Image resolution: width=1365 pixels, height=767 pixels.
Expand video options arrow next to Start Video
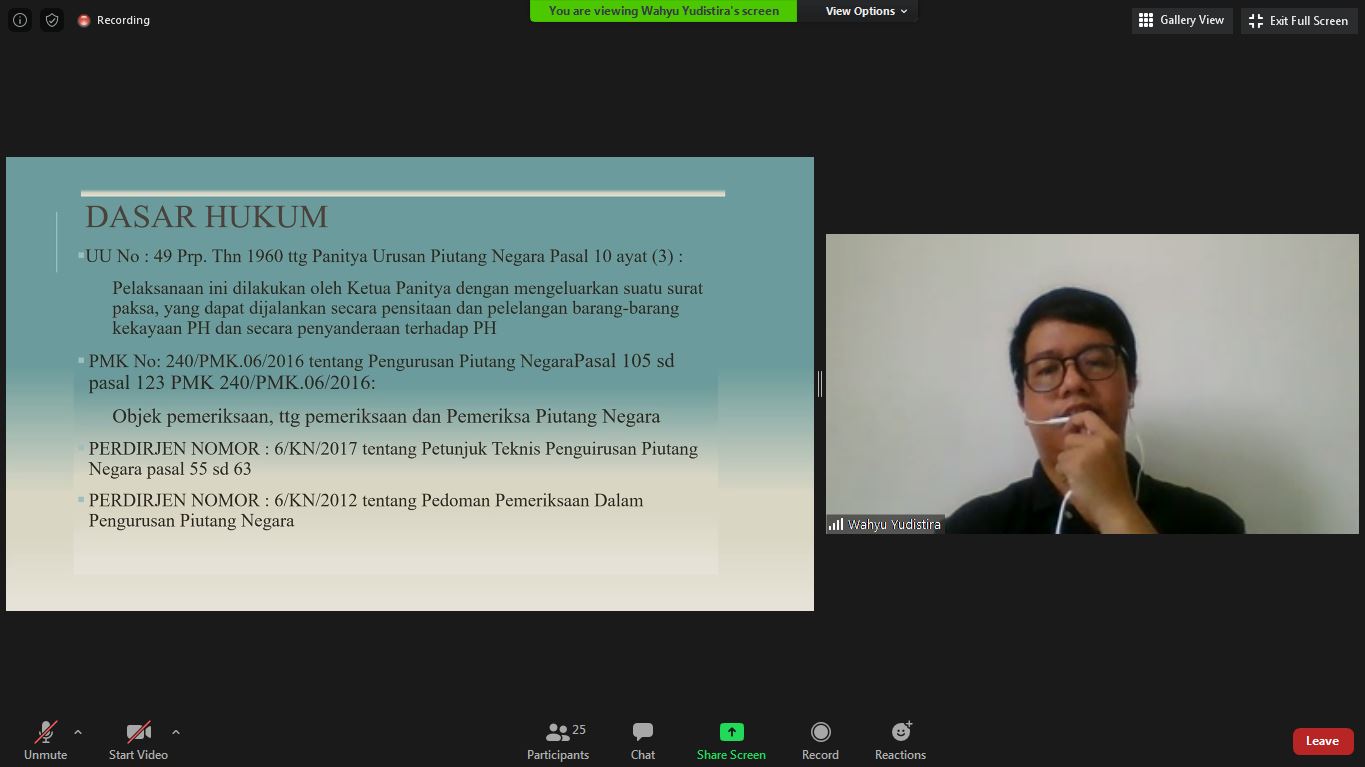tap(176, 732)
